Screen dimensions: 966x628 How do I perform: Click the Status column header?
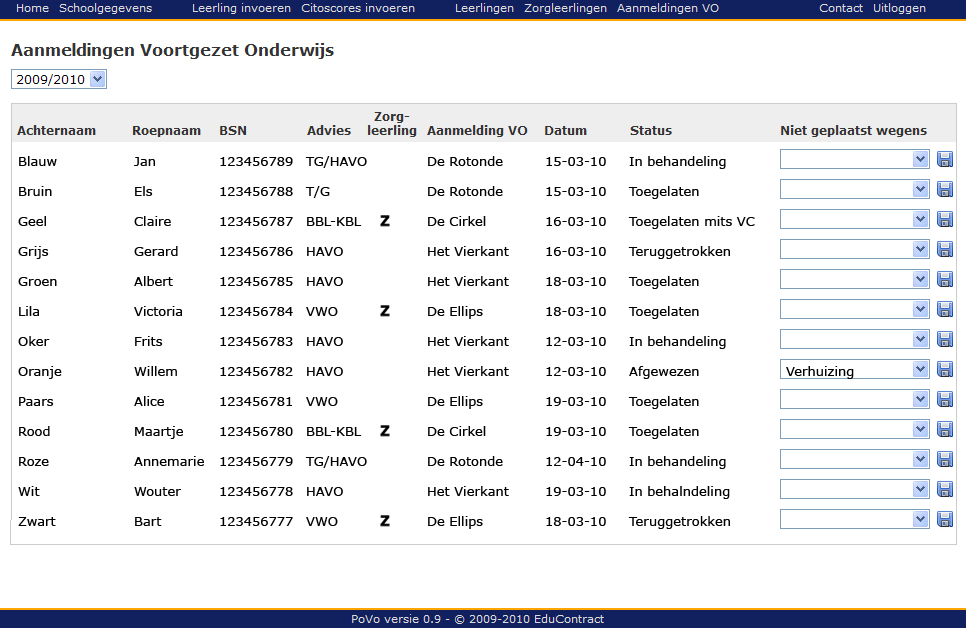pos(651,130)
